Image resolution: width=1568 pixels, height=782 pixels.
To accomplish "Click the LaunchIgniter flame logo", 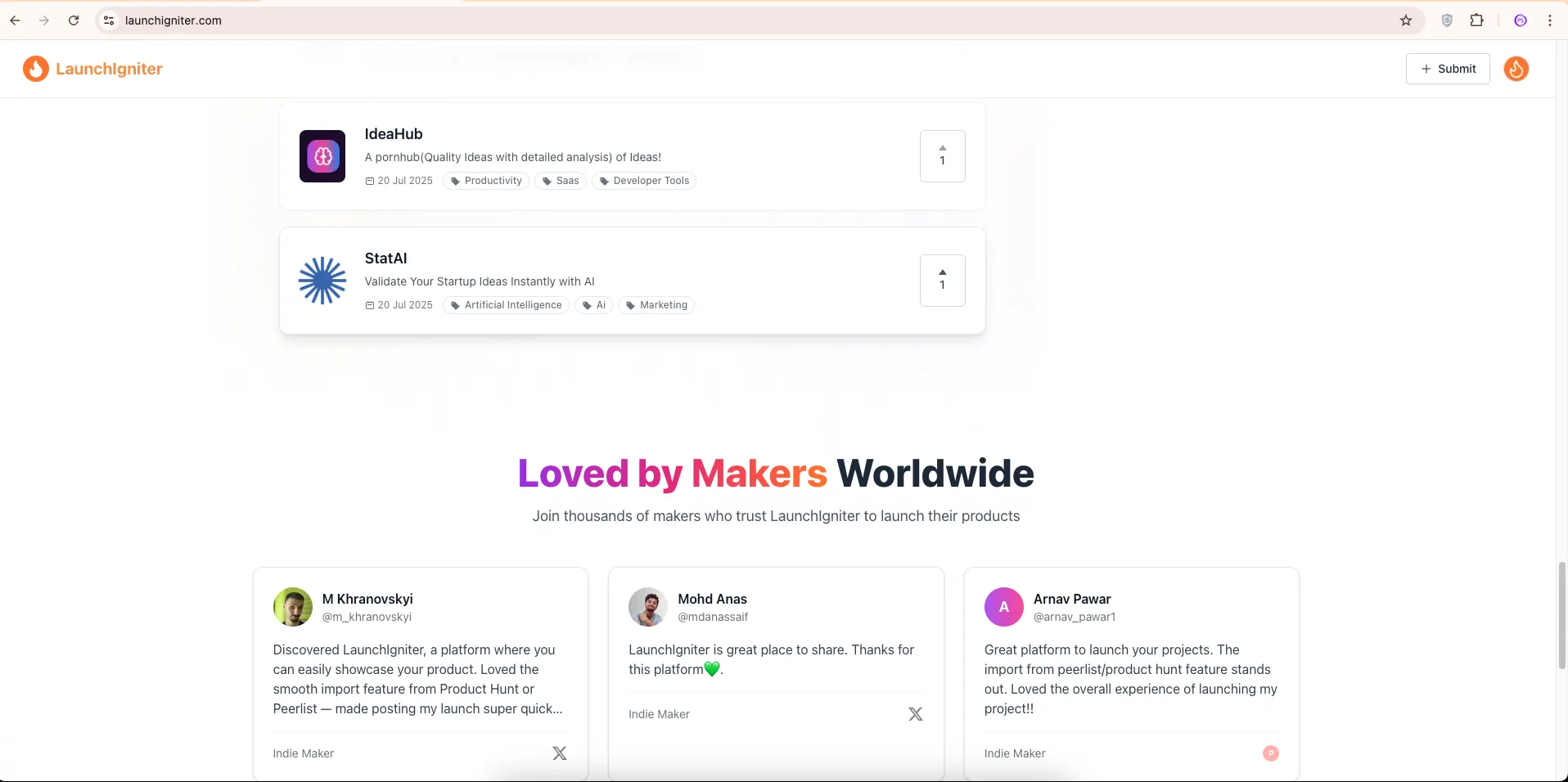I will [35, 69].
